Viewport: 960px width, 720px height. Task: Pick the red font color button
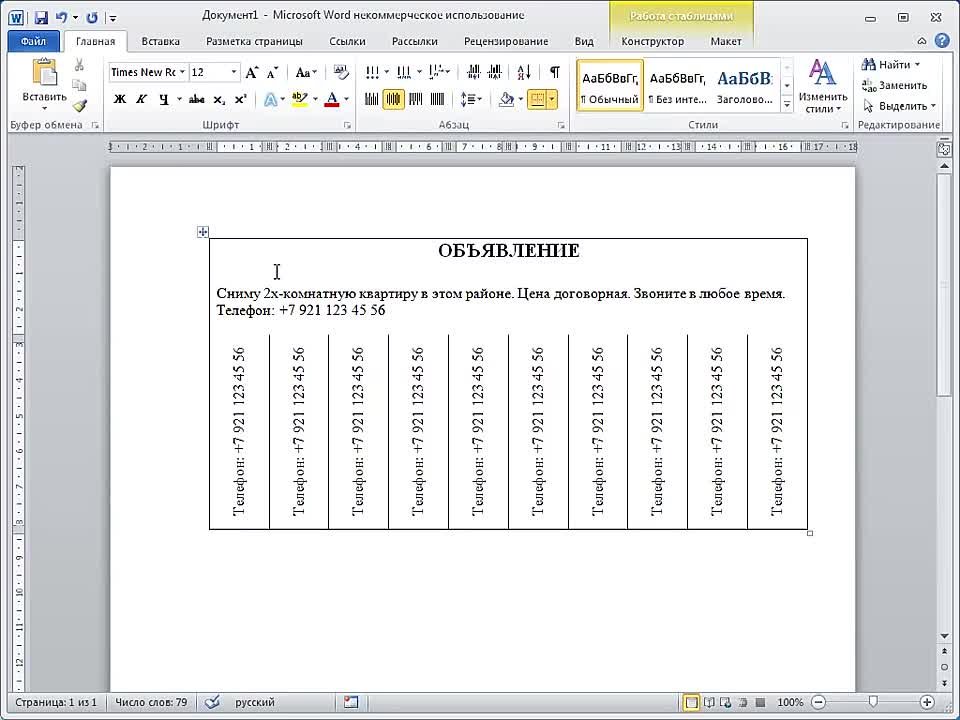point(332,99)
